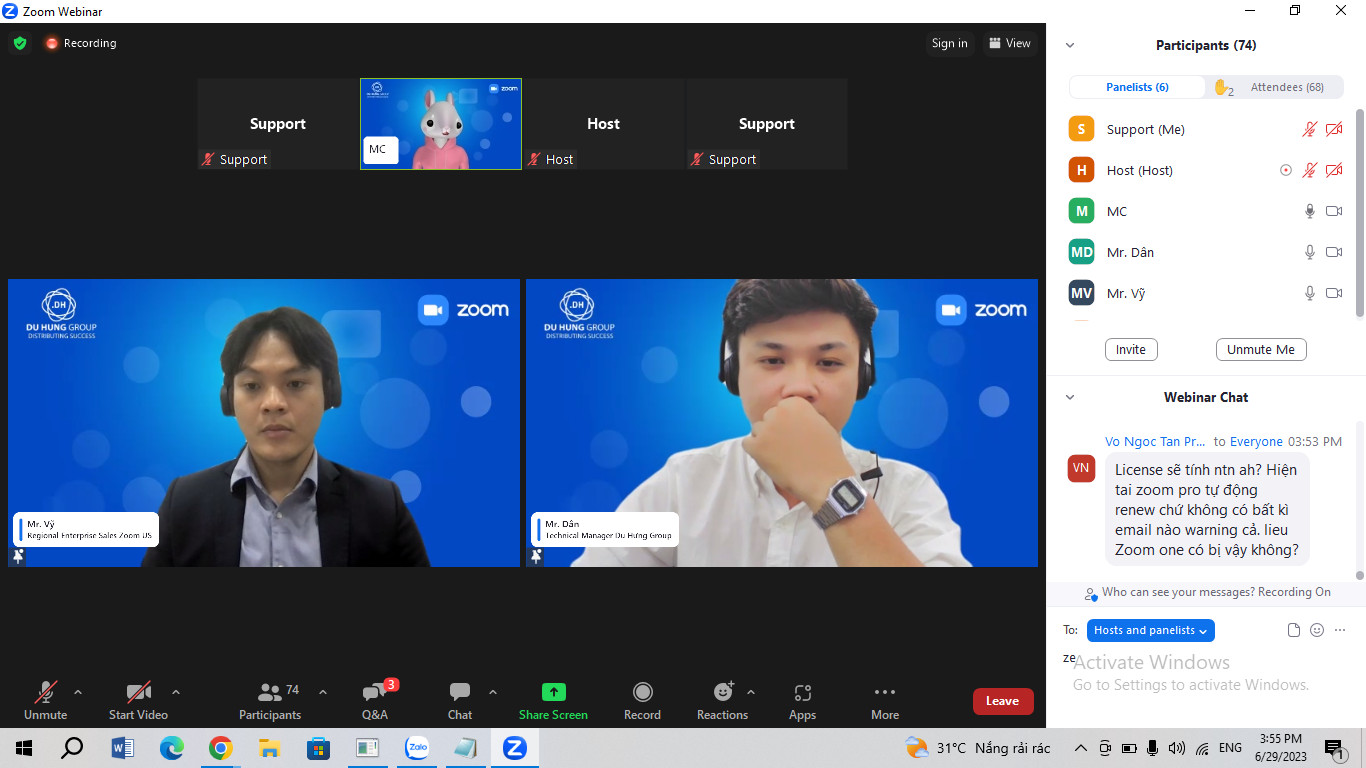
Task: Open the Reactions picker
Action: pyautogui.click(x=722, y=692)
